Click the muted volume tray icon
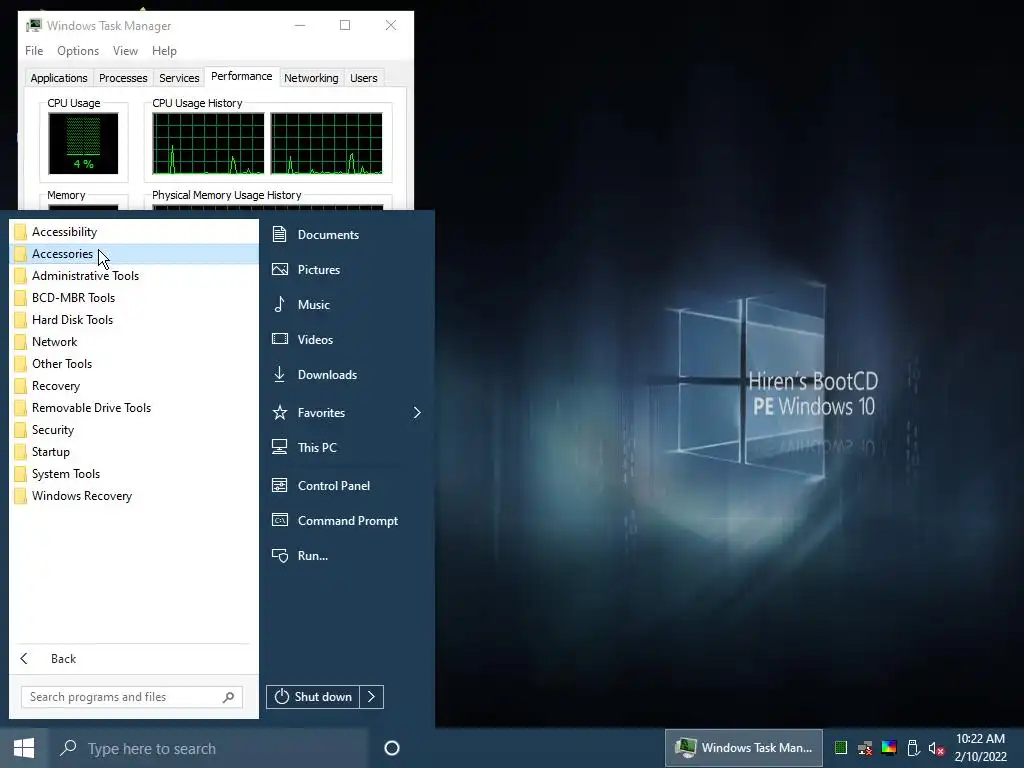Screen dimensions: 1024x768 [936, 748]
